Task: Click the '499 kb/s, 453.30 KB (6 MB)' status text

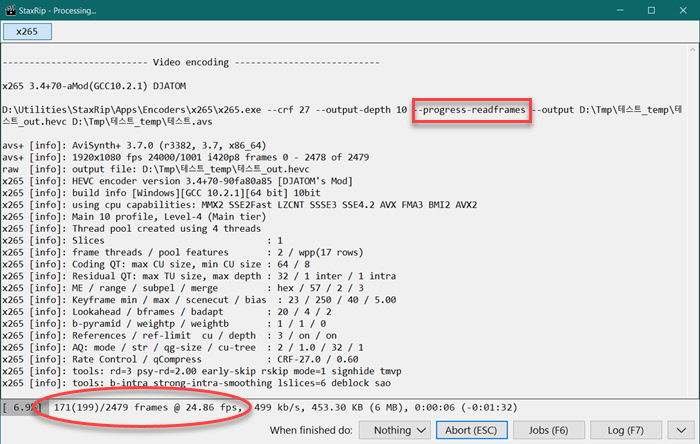Action: tap(331, 407)
